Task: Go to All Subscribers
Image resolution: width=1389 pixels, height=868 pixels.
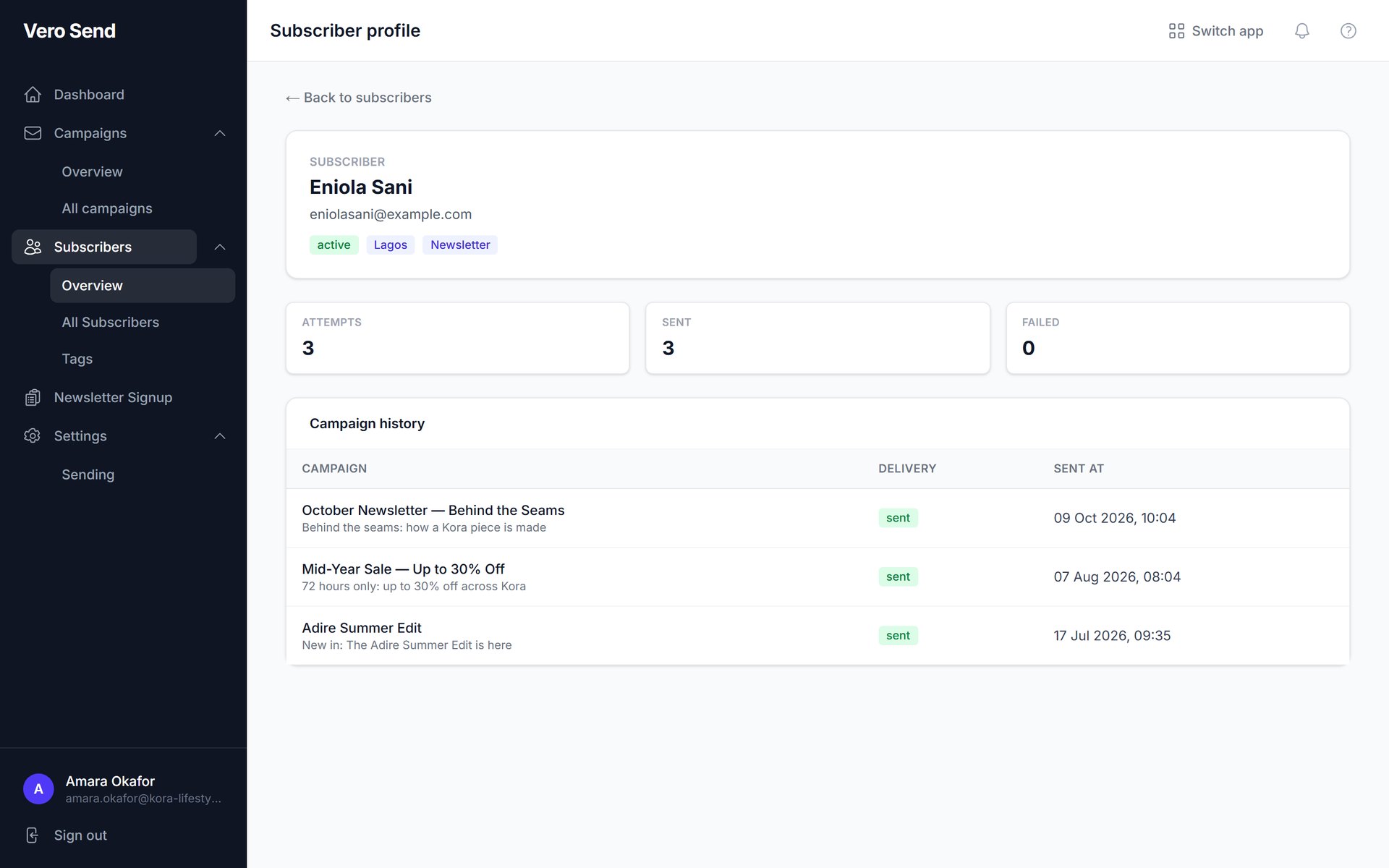Action: 110,322
